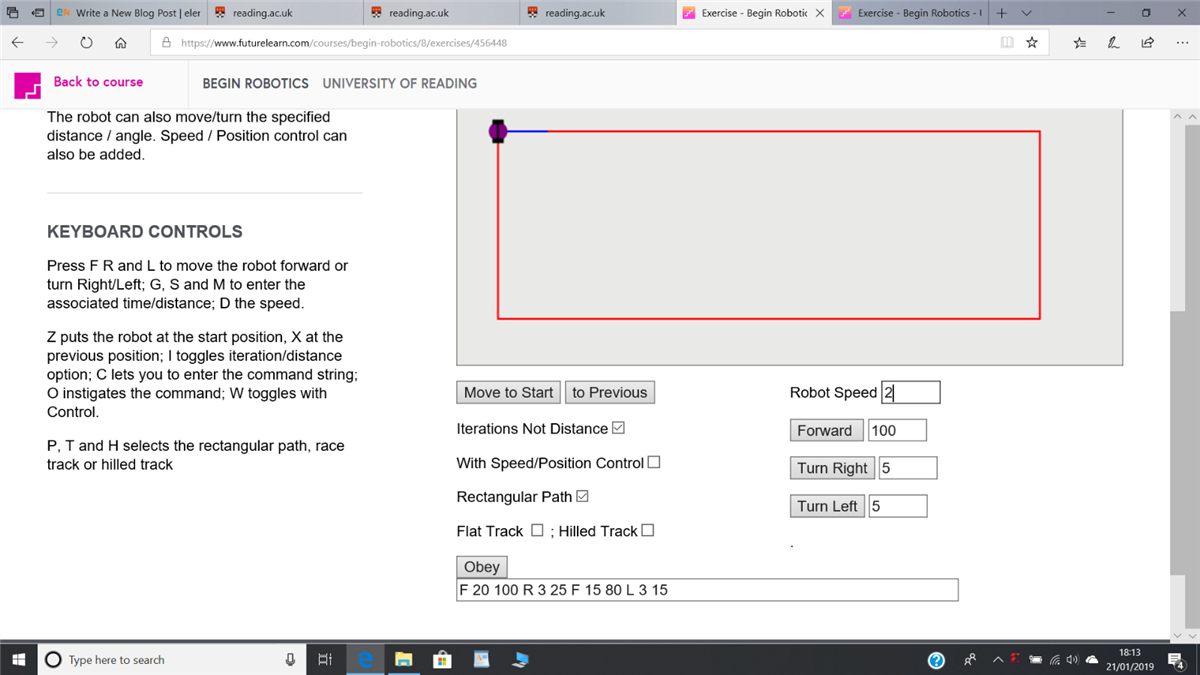Image resolution: width=1200 pixels, height=675 pixels.
Task: Click the People icon in taskbar
Action: point(970,659)
